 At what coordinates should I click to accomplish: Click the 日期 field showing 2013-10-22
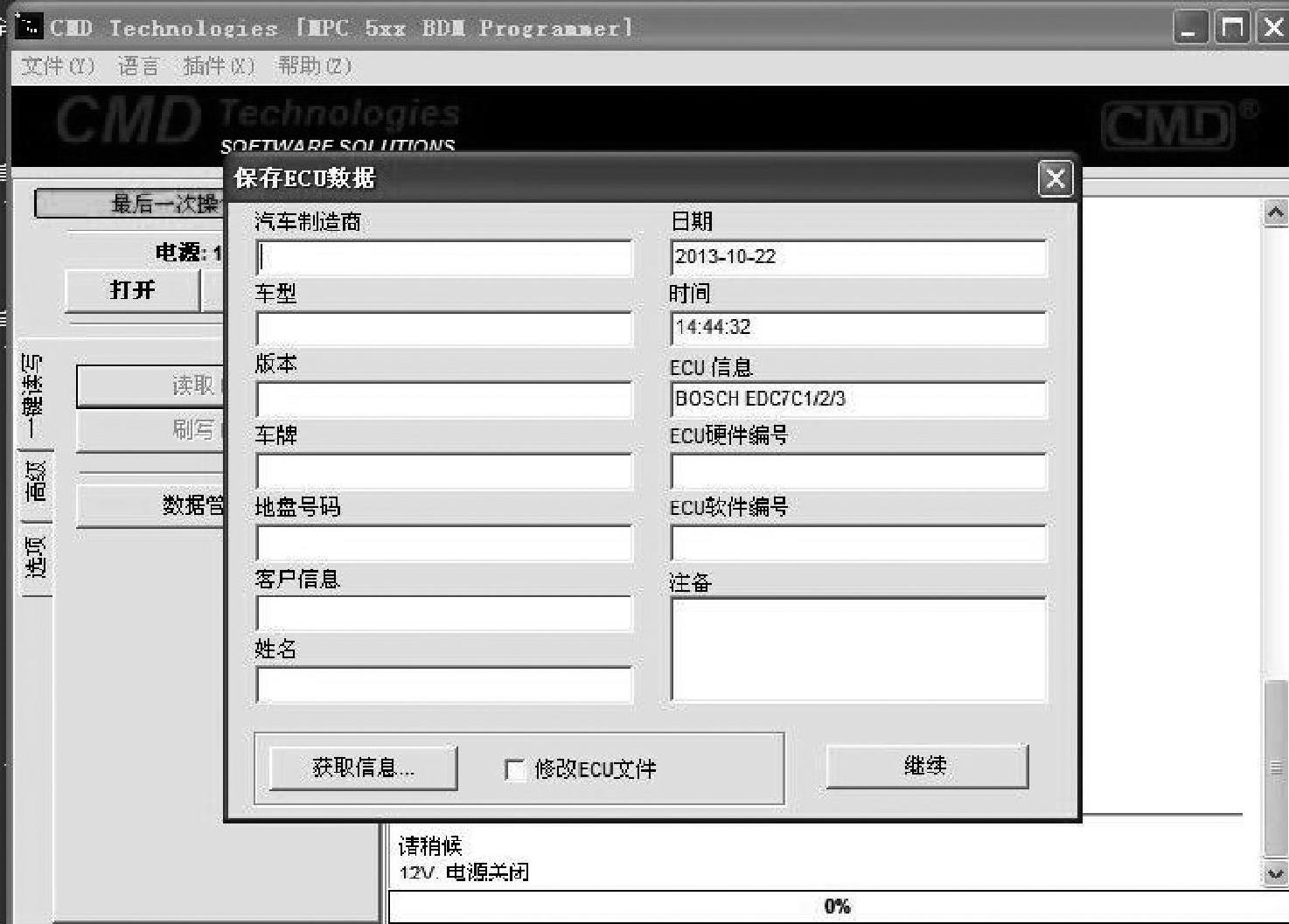859,258
